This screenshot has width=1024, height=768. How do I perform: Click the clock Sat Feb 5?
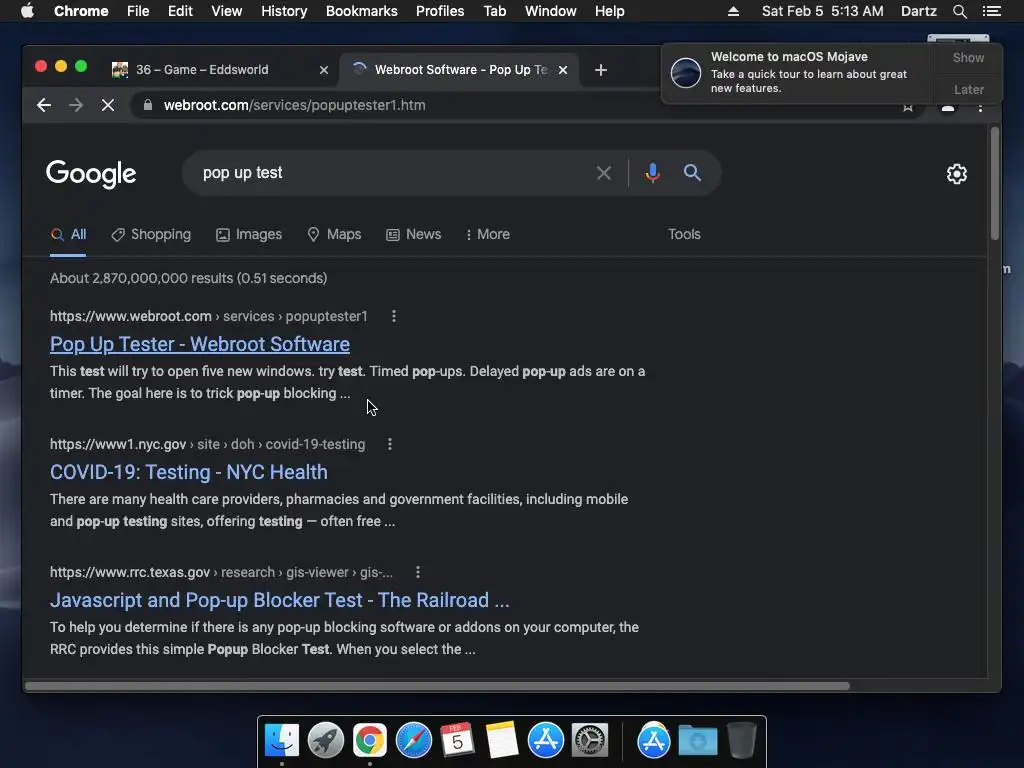pos(822,11)
